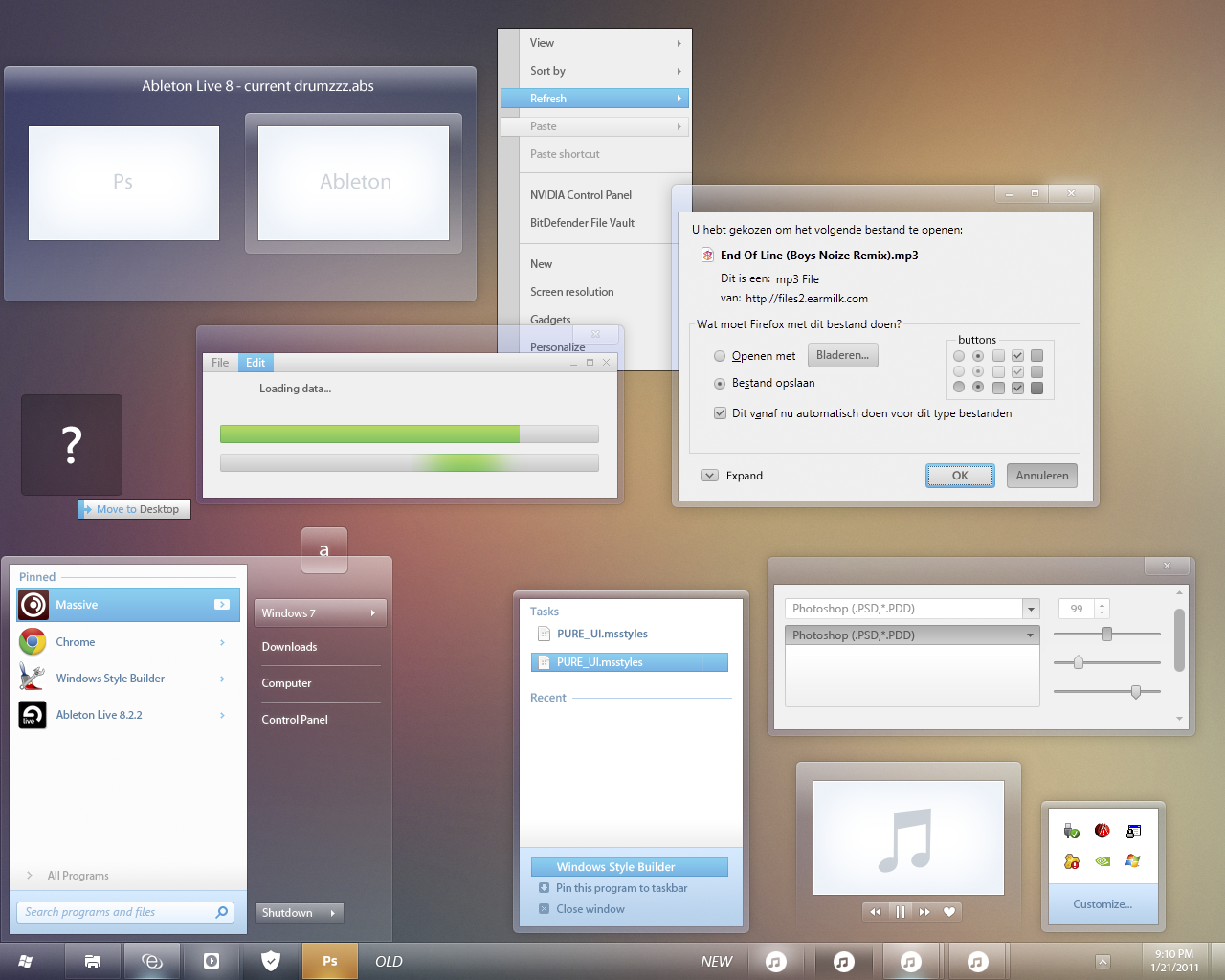
Task: Click the Massive app icon in Pinned list
Action: pyautogui.click(x=33, y=605)
